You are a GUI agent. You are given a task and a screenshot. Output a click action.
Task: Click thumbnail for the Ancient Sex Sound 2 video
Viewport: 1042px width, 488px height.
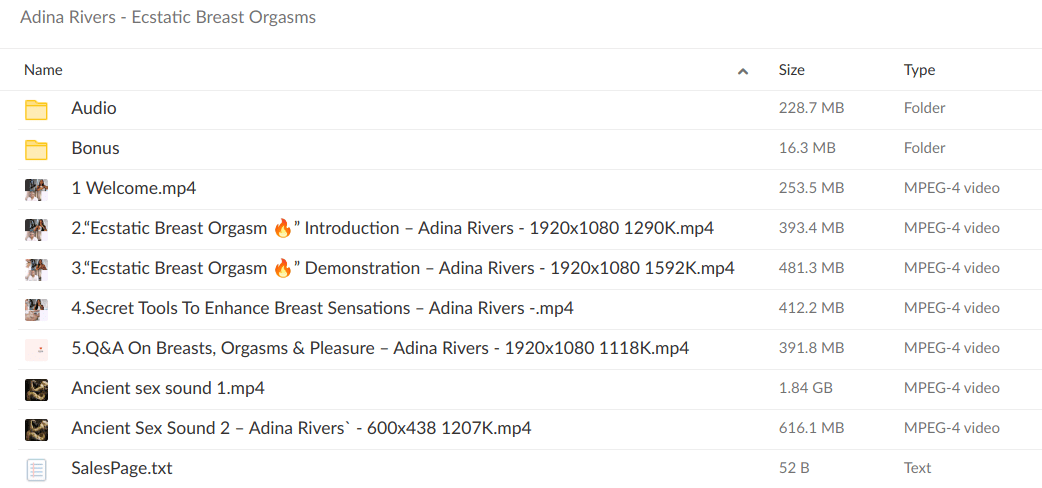tap(36, 429)
